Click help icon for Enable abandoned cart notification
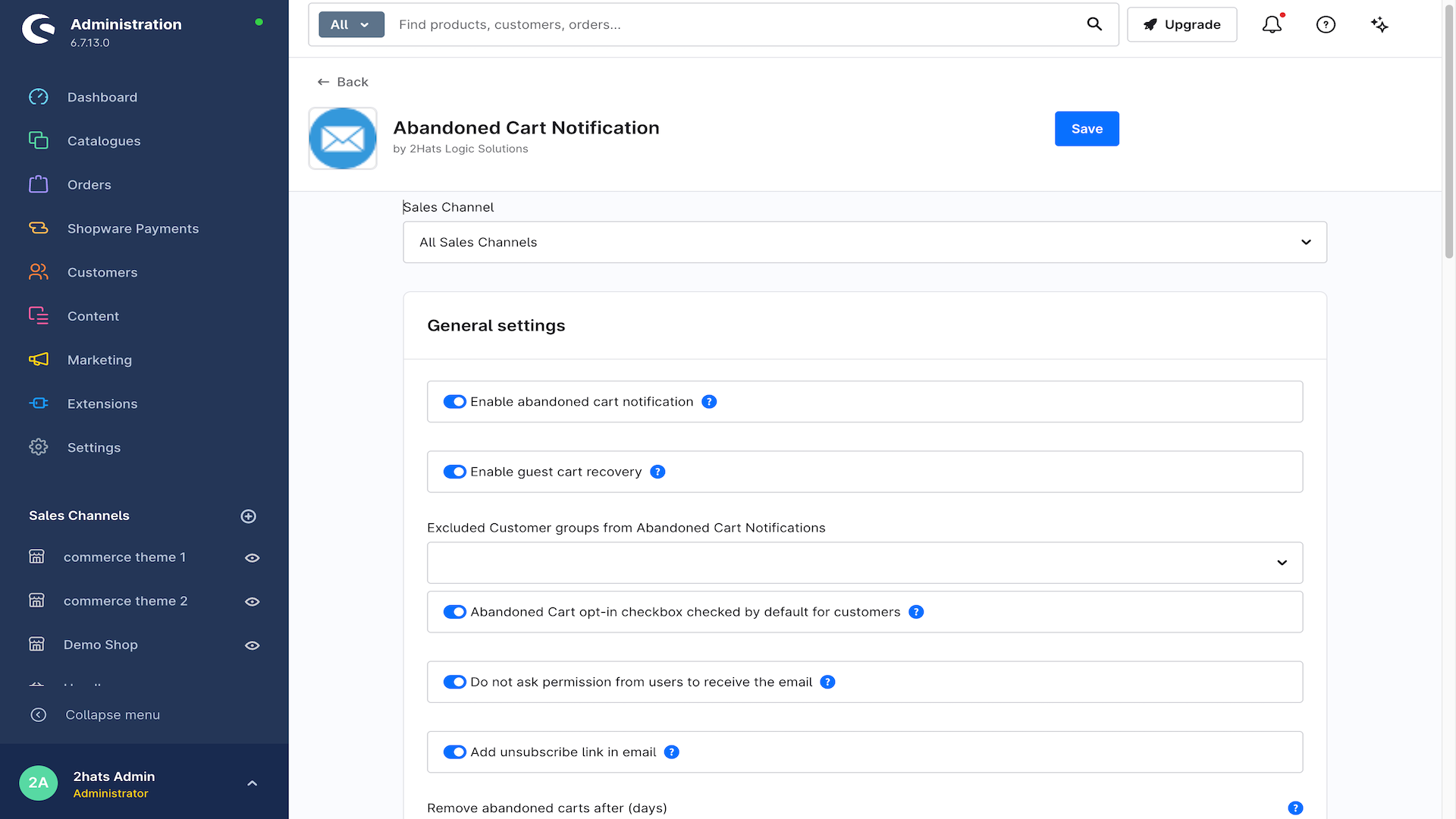Screen dimensions: 1456x819 tap(709, 402)
